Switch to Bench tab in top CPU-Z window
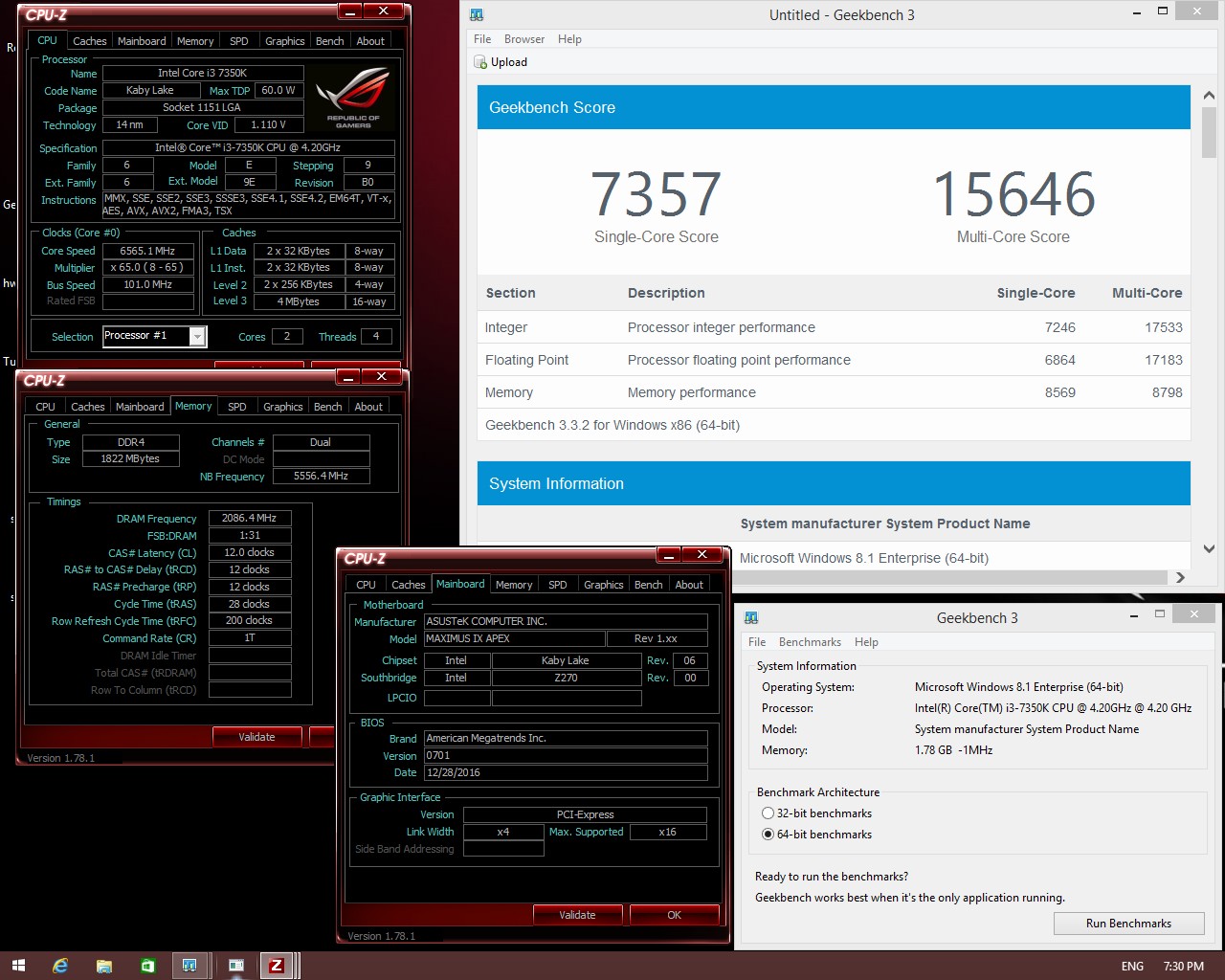1225x980 pixels. pos(329,41)
